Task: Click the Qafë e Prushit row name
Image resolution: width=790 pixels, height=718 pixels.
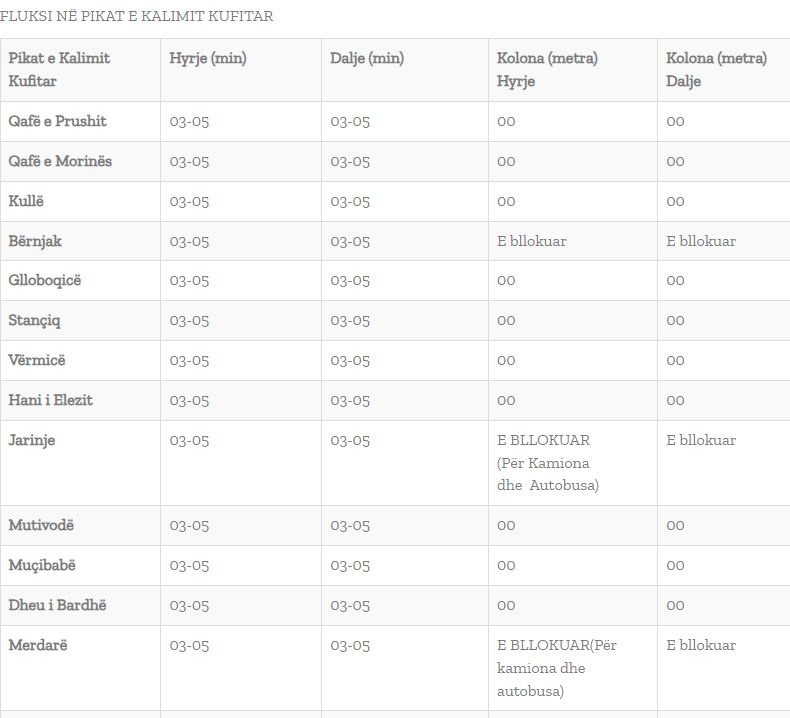Action: click(x=58, y=121)
